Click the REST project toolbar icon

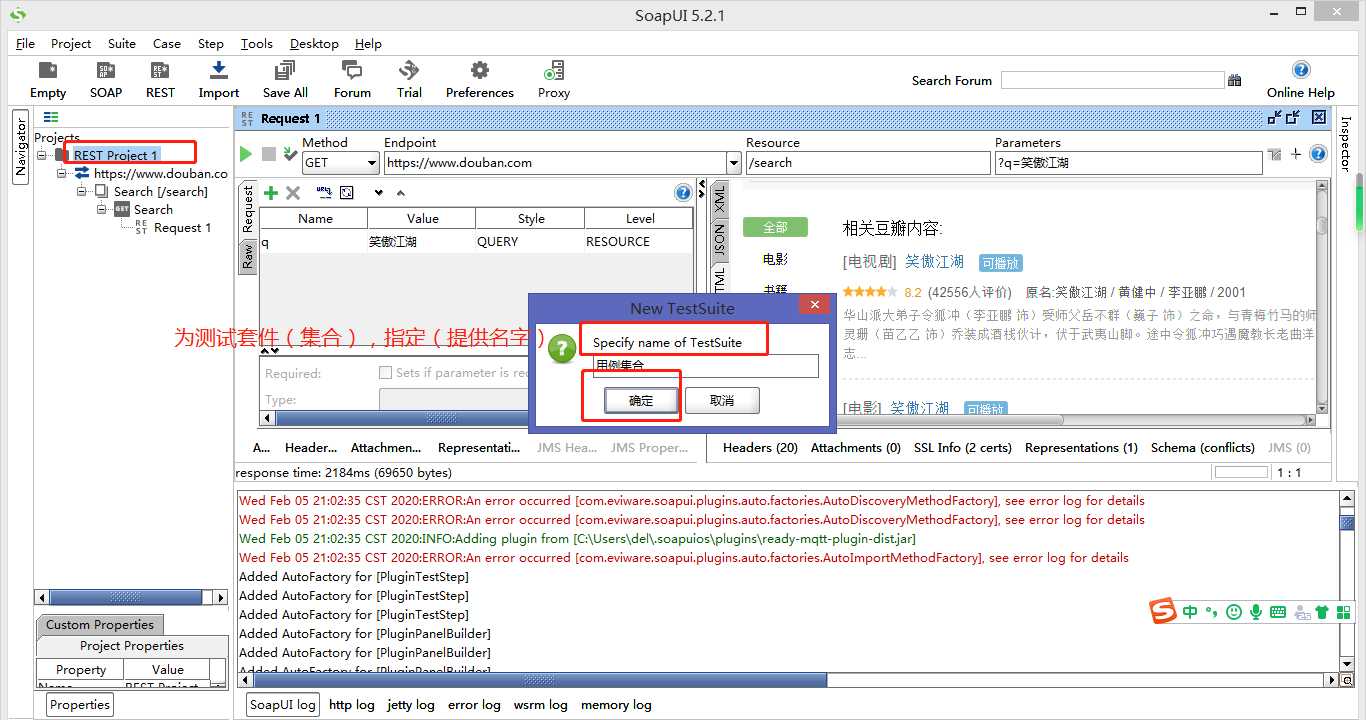160,71
